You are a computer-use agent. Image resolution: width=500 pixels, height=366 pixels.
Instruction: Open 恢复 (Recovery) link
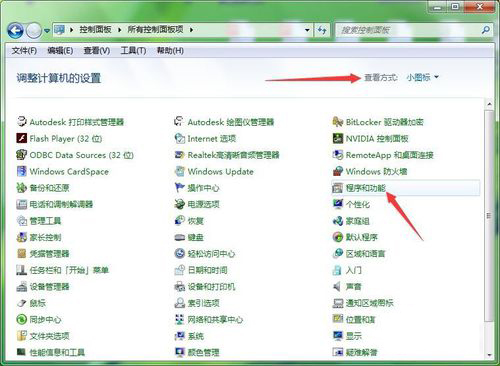tap(195, 221)
